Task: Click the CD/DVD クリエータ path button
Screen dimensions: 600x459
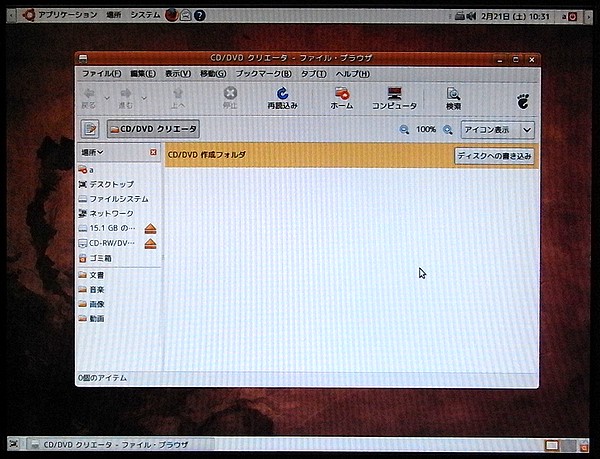Action: tap(153, 129)
